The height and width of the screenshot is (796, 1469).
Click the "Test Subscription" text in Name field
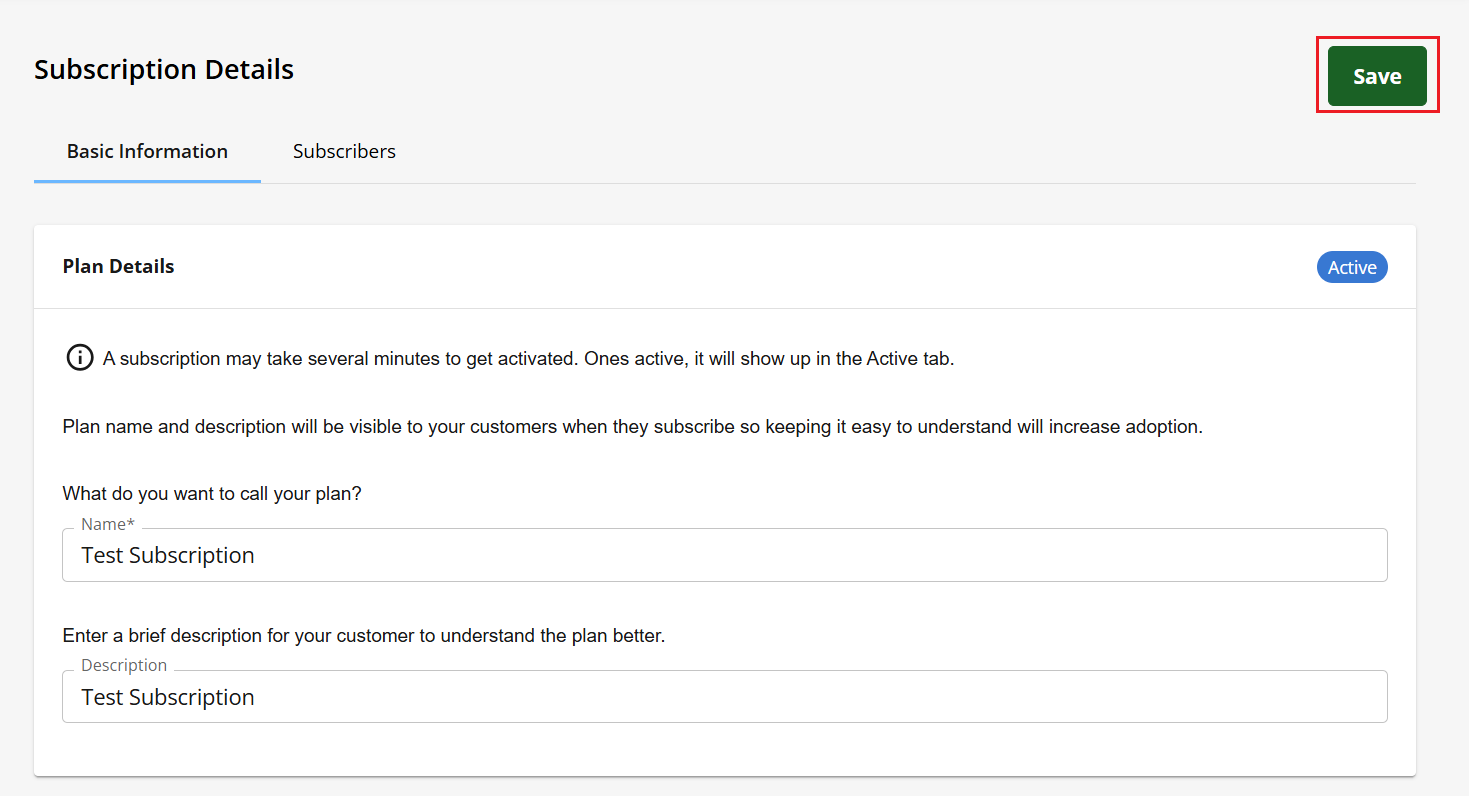[168, 556]
